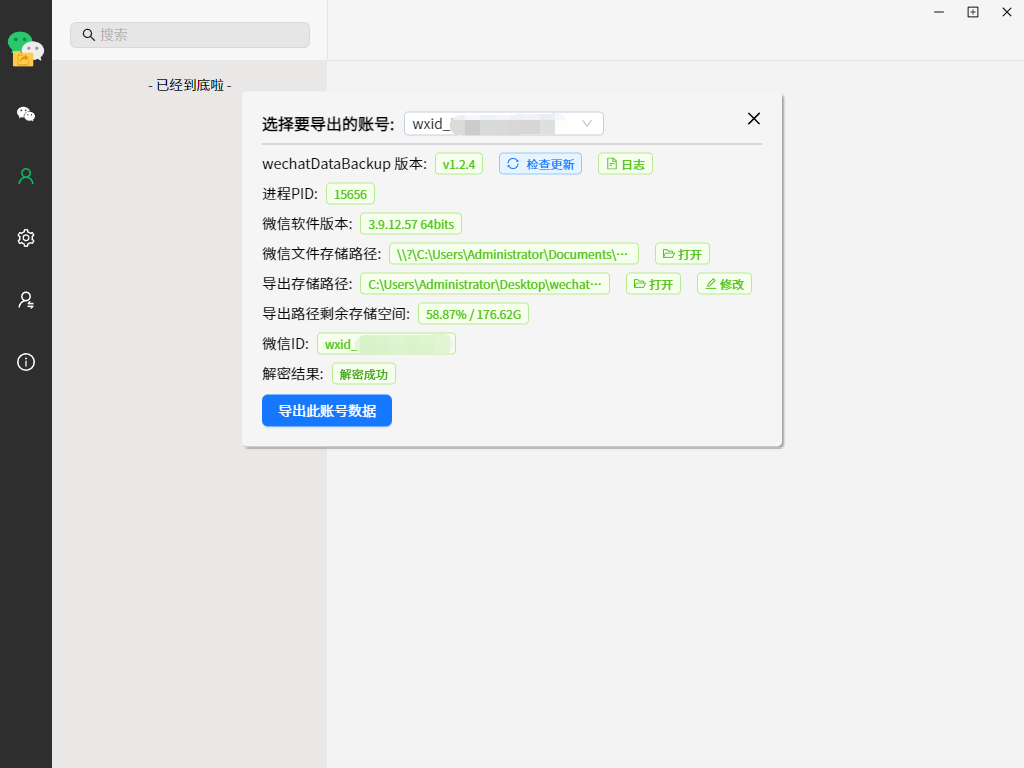Expand the account selection dropdown arrow
The width and height of the screenshot is (1024, 768).
tap(587, 123)
